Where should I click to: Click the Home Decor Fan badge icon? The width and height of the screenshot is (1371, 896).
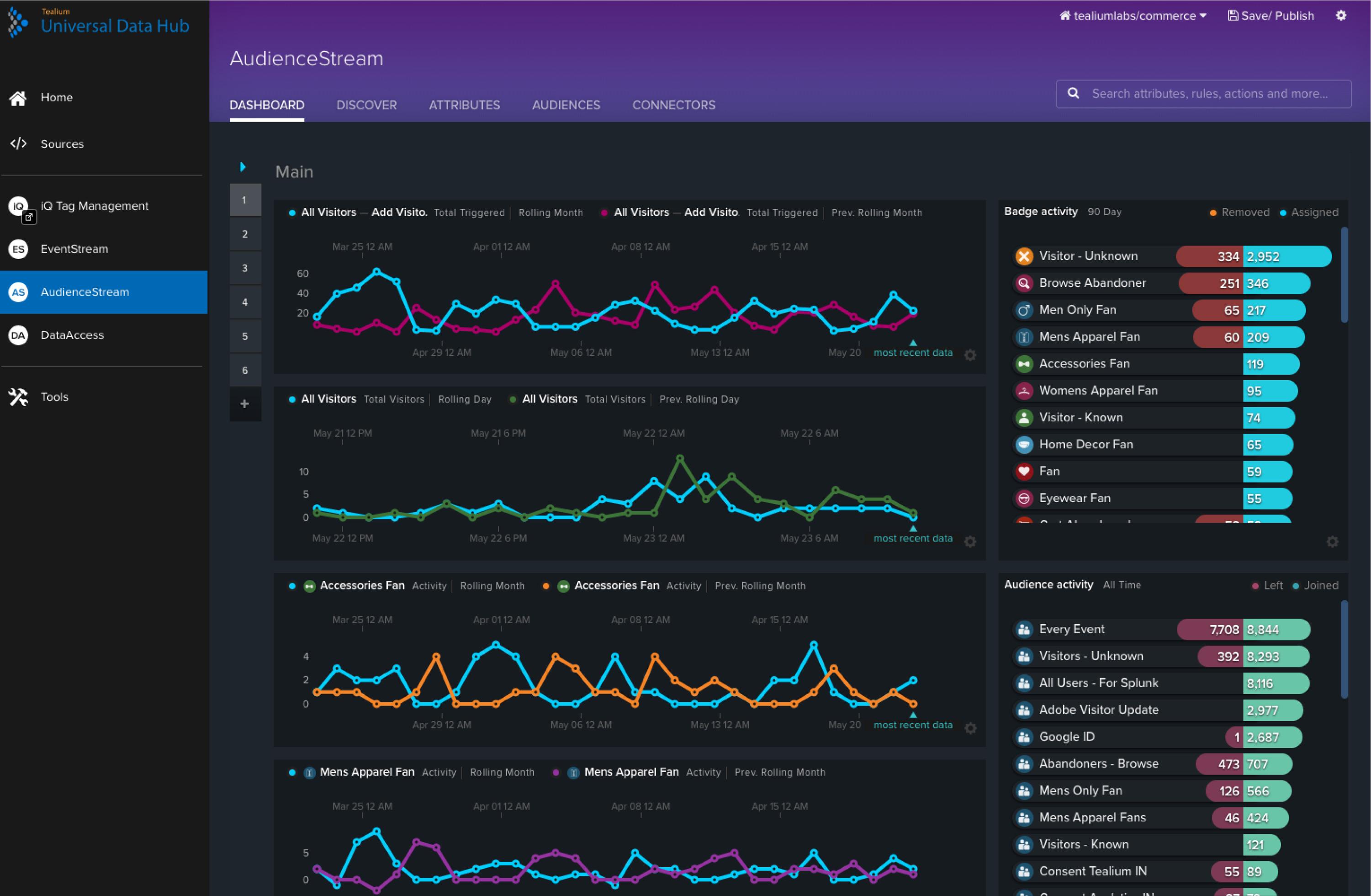point(1024,444)
